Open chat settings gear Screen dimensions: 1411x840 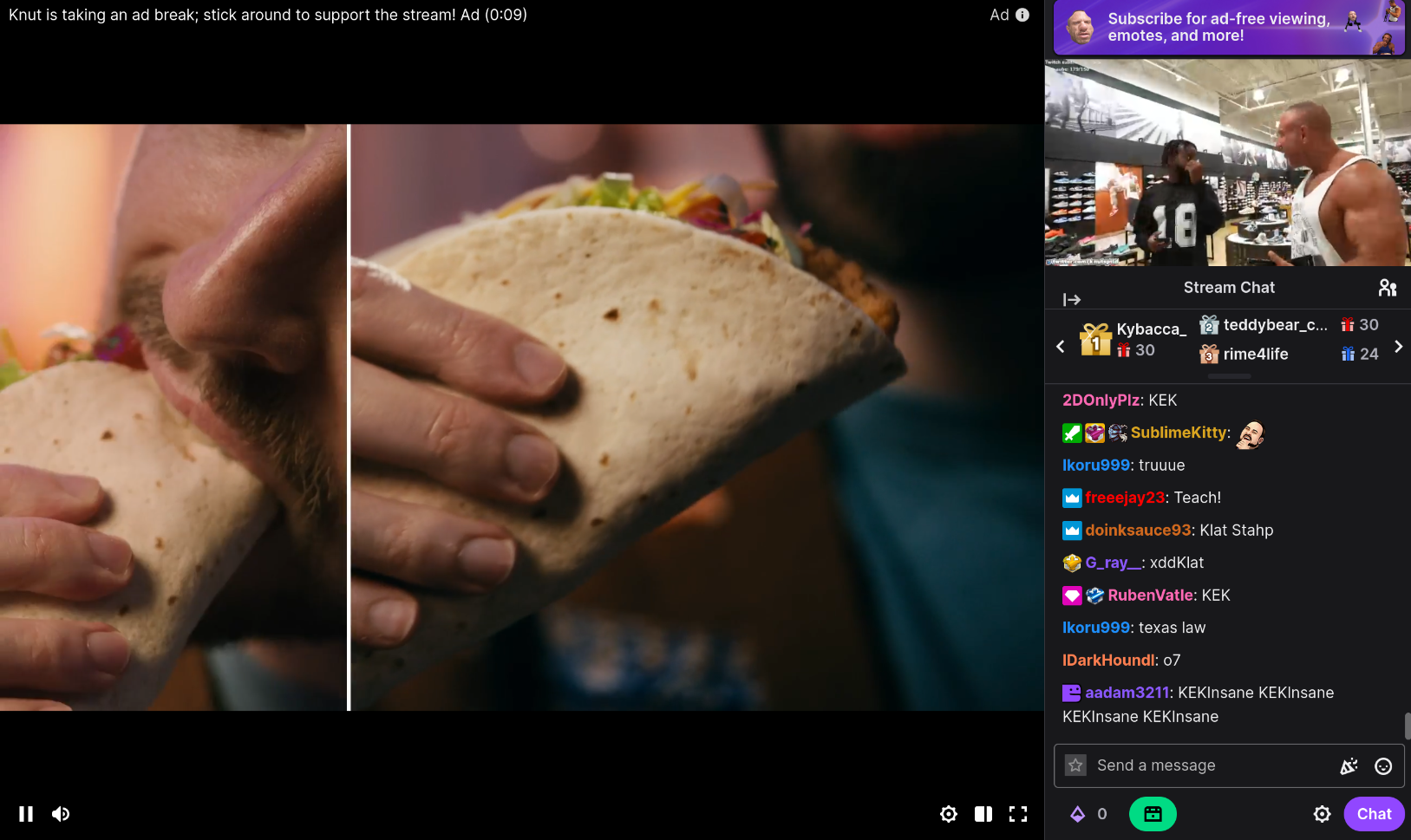(x=1322, y=814)
